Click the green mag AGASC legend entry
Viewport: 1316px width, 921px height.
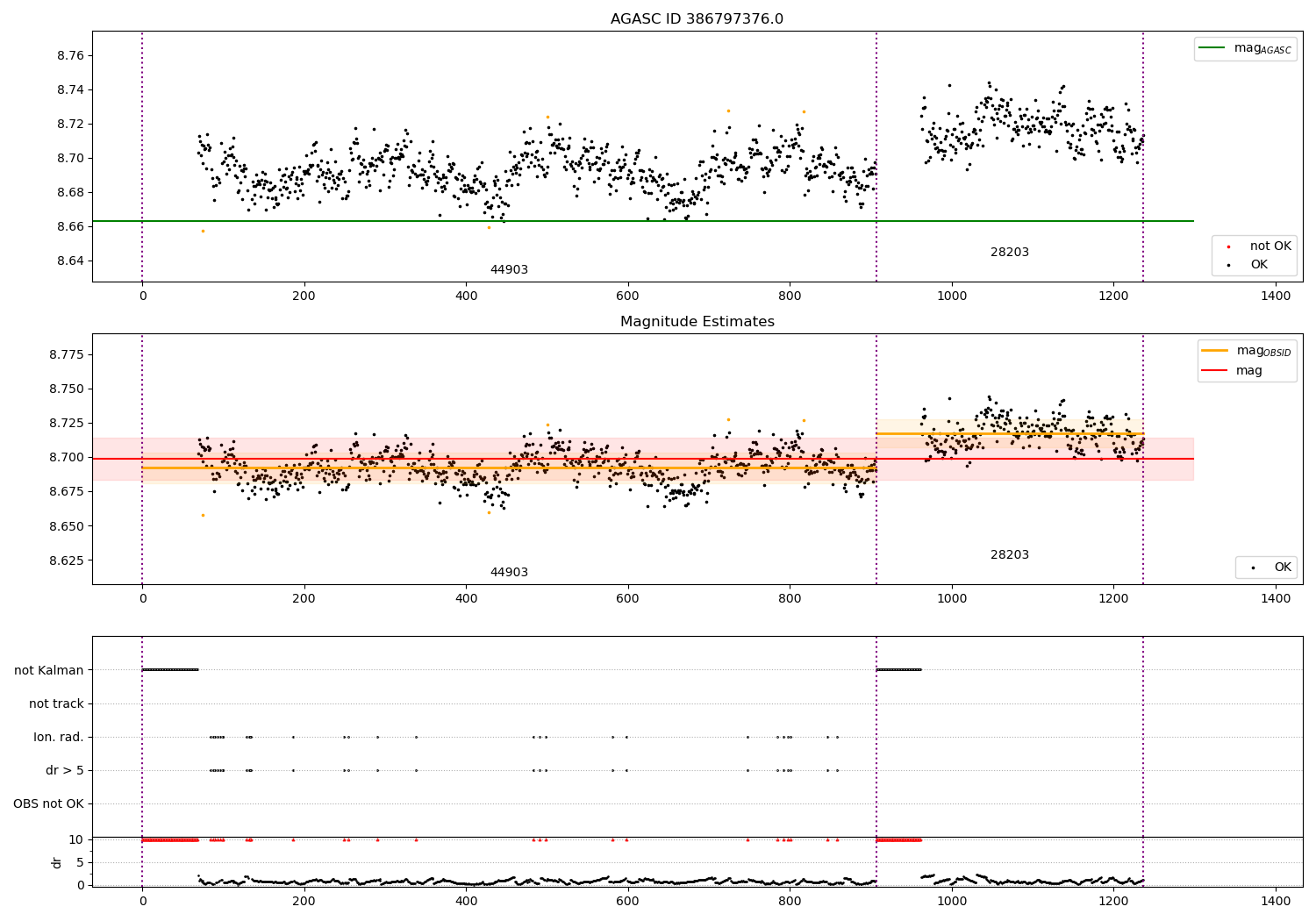pyautogui.click(x=1245, y=48)
